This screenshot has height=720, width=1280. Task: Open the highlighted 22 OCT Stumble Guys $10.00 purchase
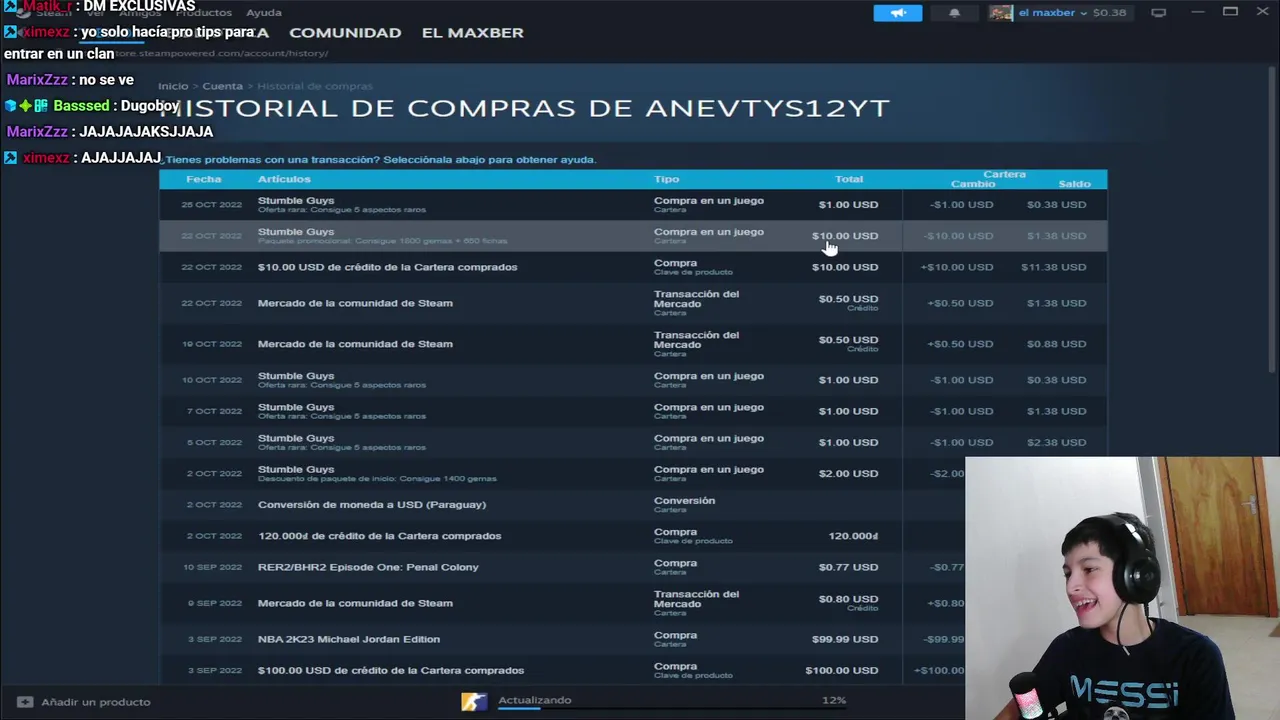click(633, 236)
